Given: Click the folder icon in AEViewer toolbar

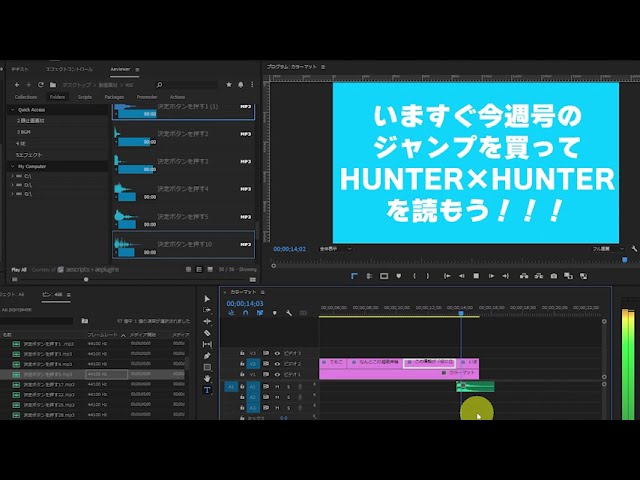Looking at the screenshot, I should point(53,85).
